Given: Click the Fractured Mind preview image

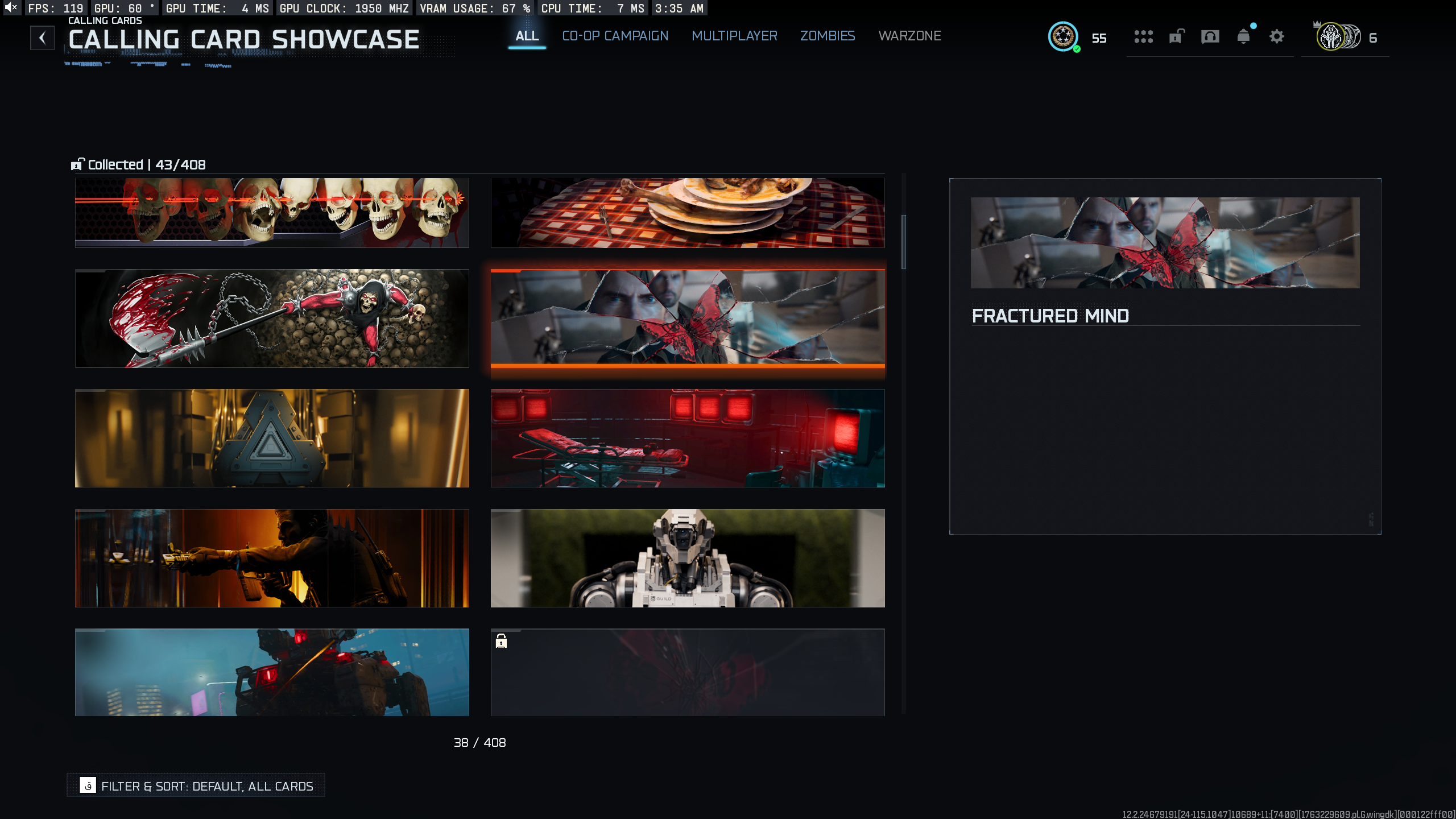Looking at the screenshot, I should pyautogui.click(x=1165, y=243).
